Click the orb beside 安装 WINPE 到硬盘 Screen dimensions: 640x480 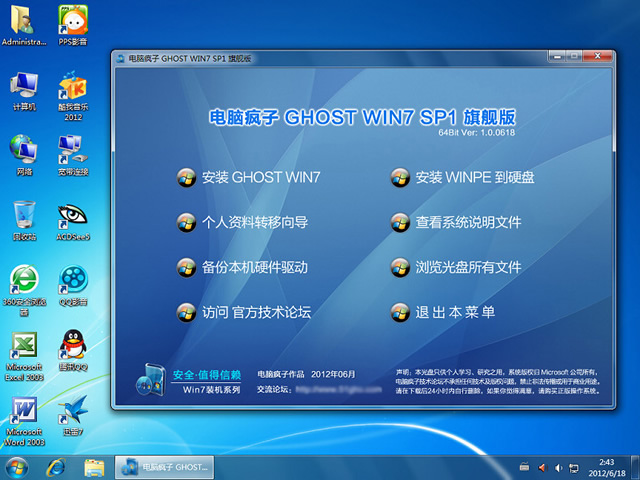coord(400,177)
